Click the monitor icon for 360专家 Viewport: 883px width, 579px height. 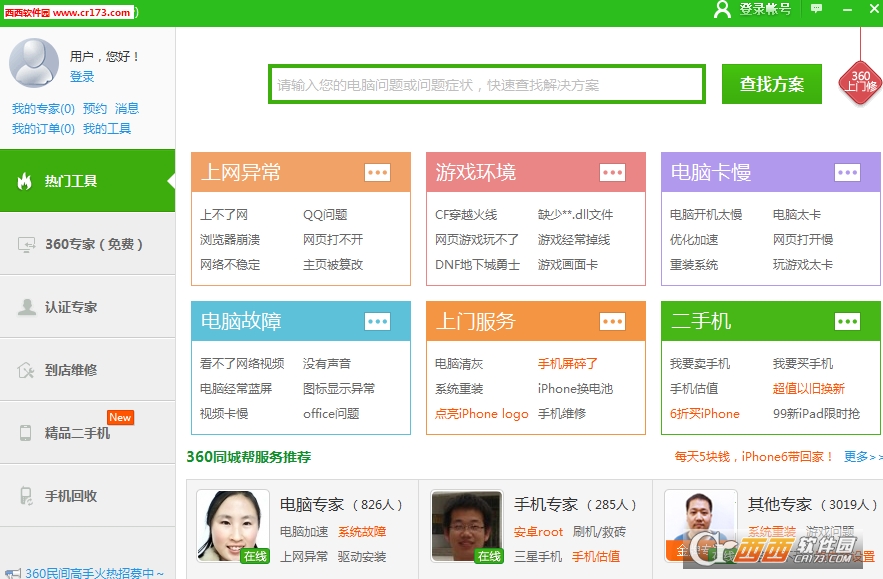click(x=26, y=244)
